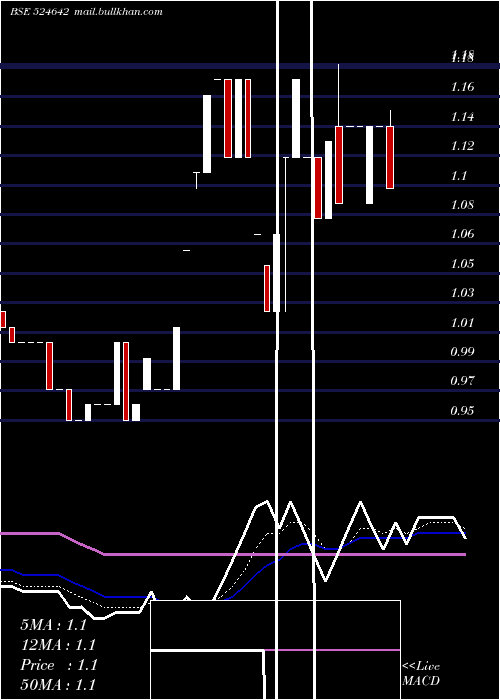Click the 1.01 price axis label
Screen dimensions: 500x700
[462, 322]
